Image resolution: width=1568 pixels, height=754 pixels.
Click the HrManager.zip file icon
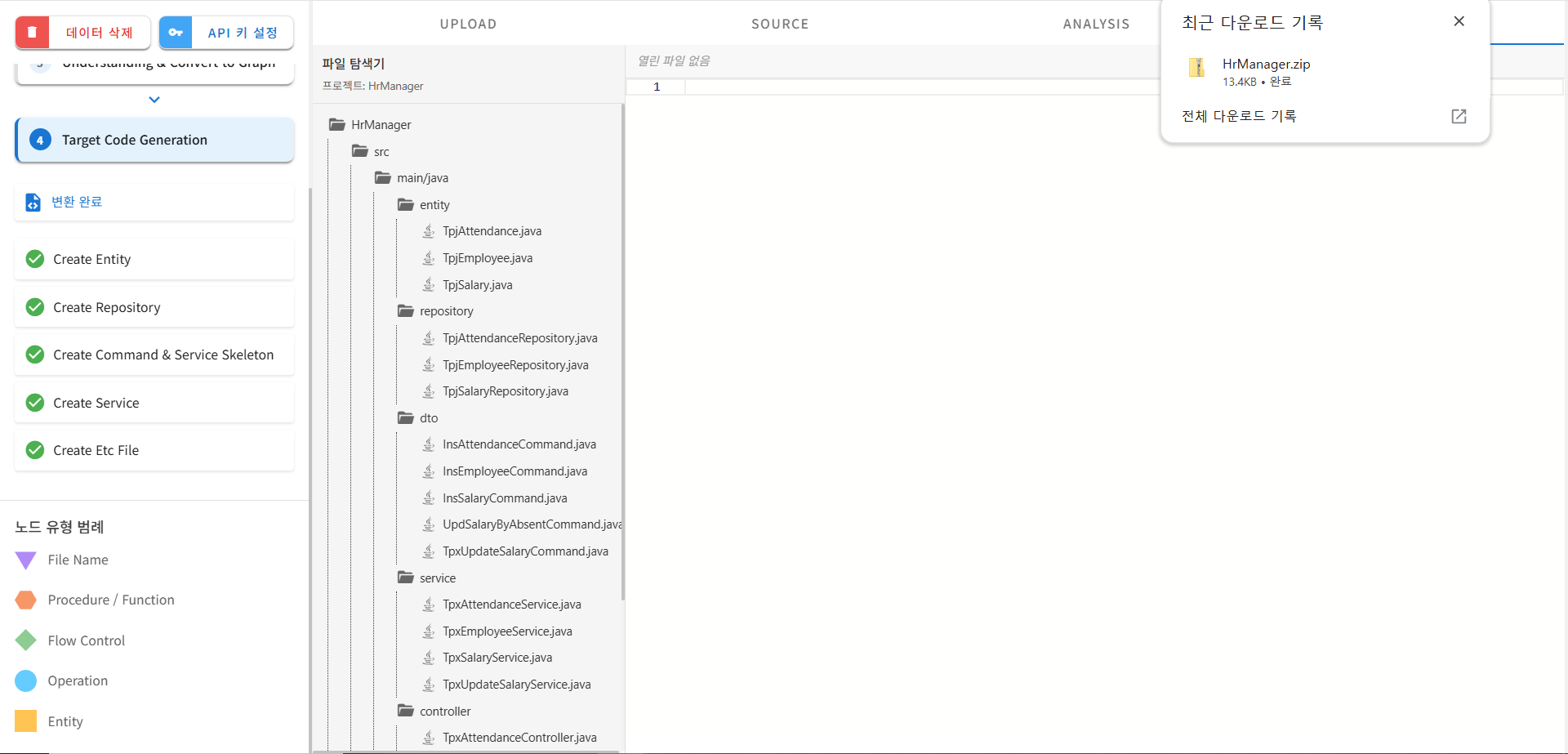[x=1196, y=68]
